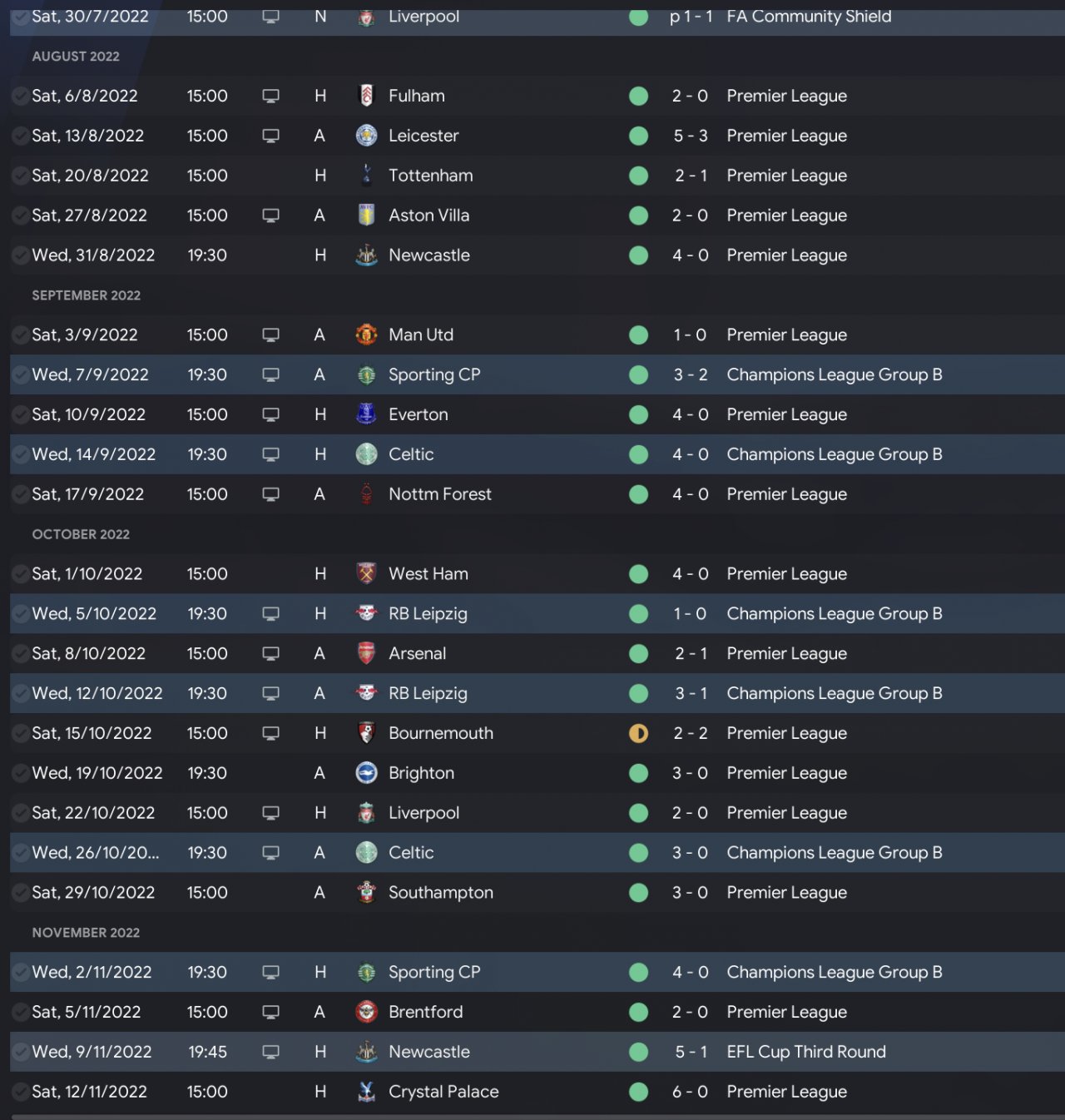Select the SEPTEMBER 2022 month header
Viewport: 1065px width, 1120px height.
point(86,295)
